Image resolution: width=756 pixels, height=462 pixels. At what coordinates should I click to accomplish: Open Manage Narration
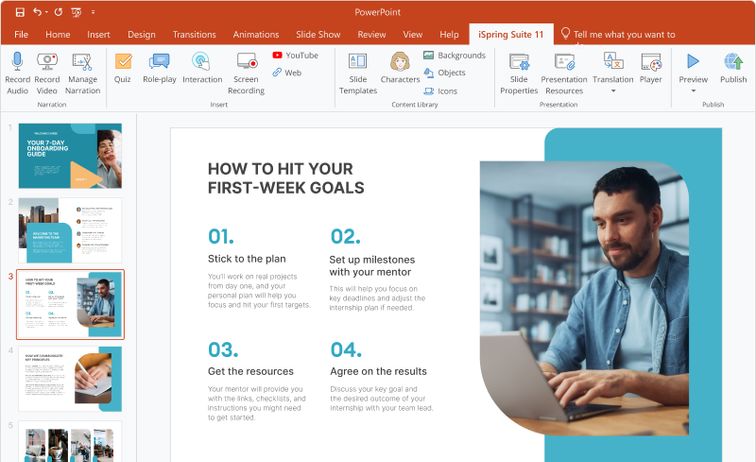[82, 73]
